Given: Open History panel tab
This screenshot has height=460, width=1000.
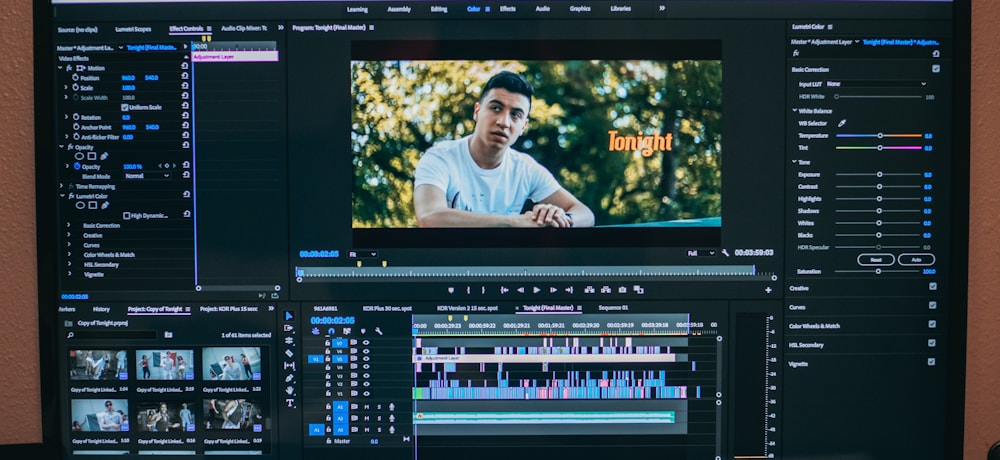Looking at the screenshot, I should point(101,309).
